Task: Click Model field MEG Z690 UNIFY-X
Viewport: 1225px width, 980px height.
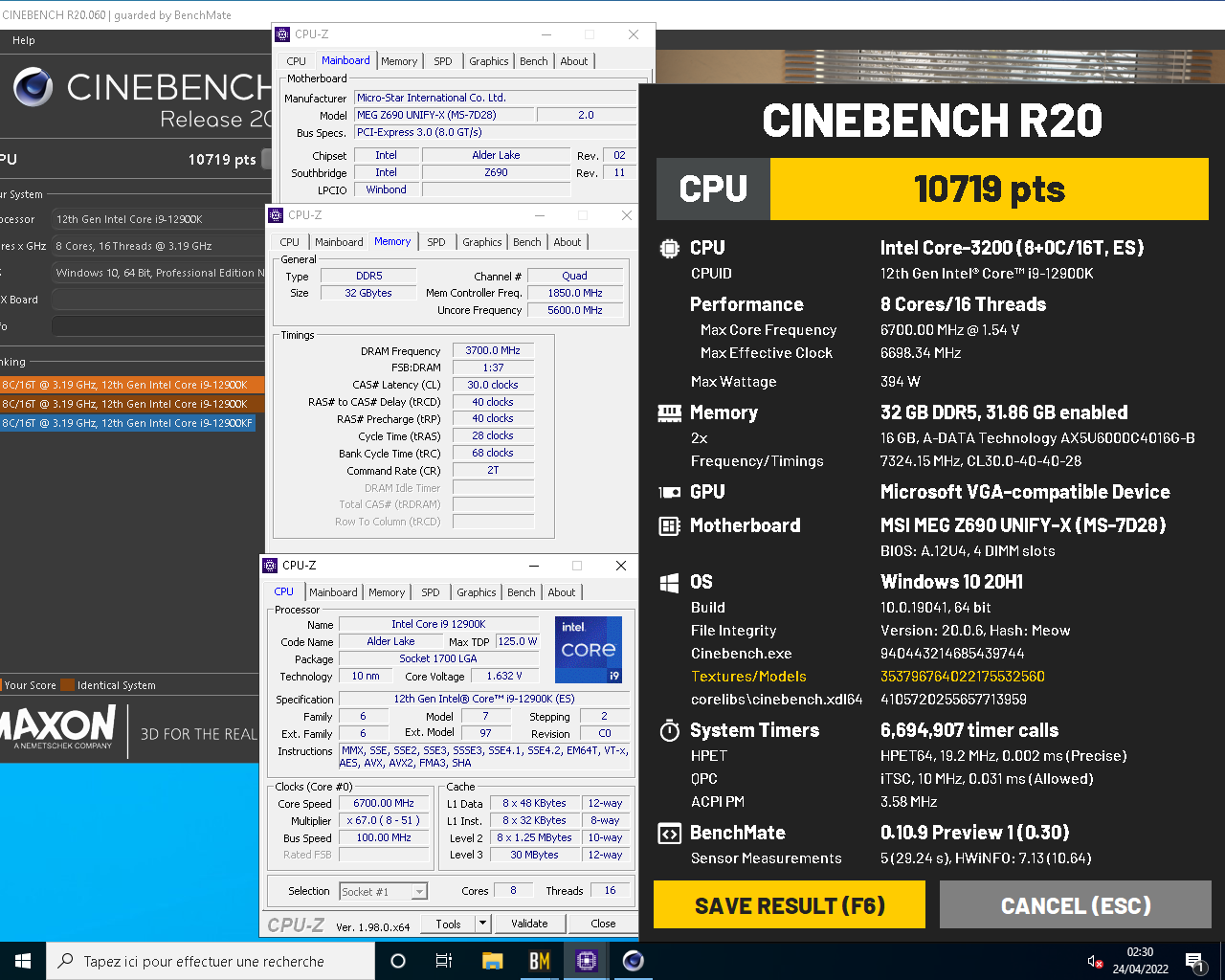Action: [443, 115]
